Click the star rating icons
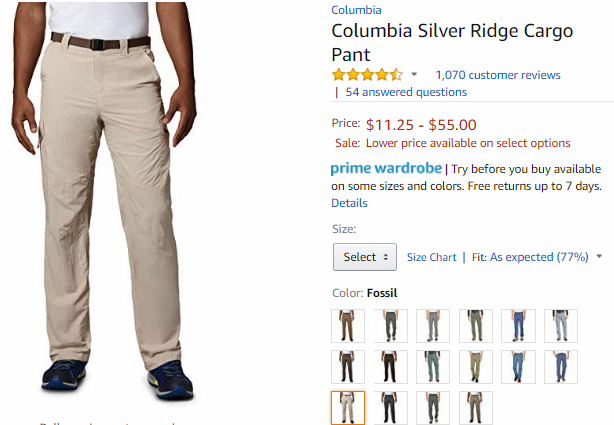The height and width of the screenshot is (425, 614). click(367, 75)
